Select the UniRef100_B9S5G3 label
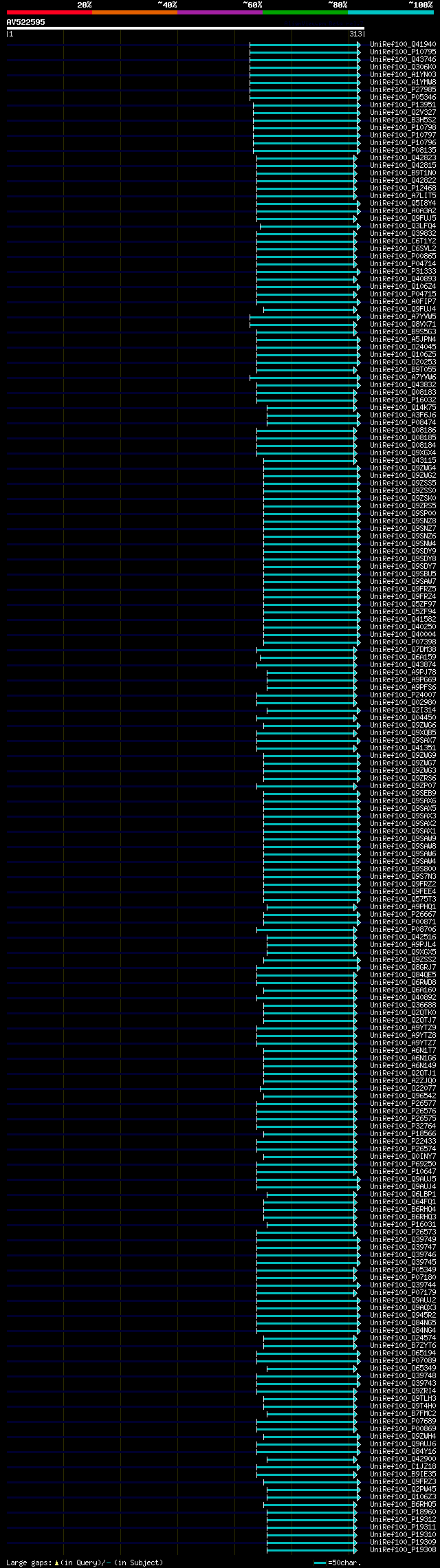Viewport: 440px width, 1568px height. click(403, 331)
